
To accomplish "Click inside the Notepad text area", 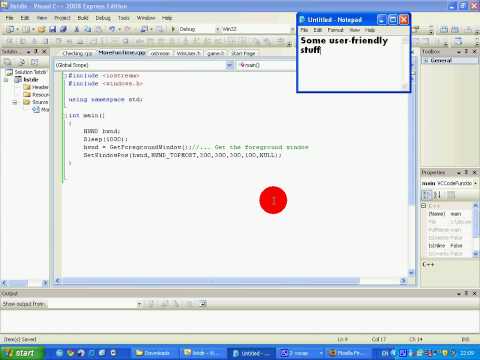I will [350, 62].
